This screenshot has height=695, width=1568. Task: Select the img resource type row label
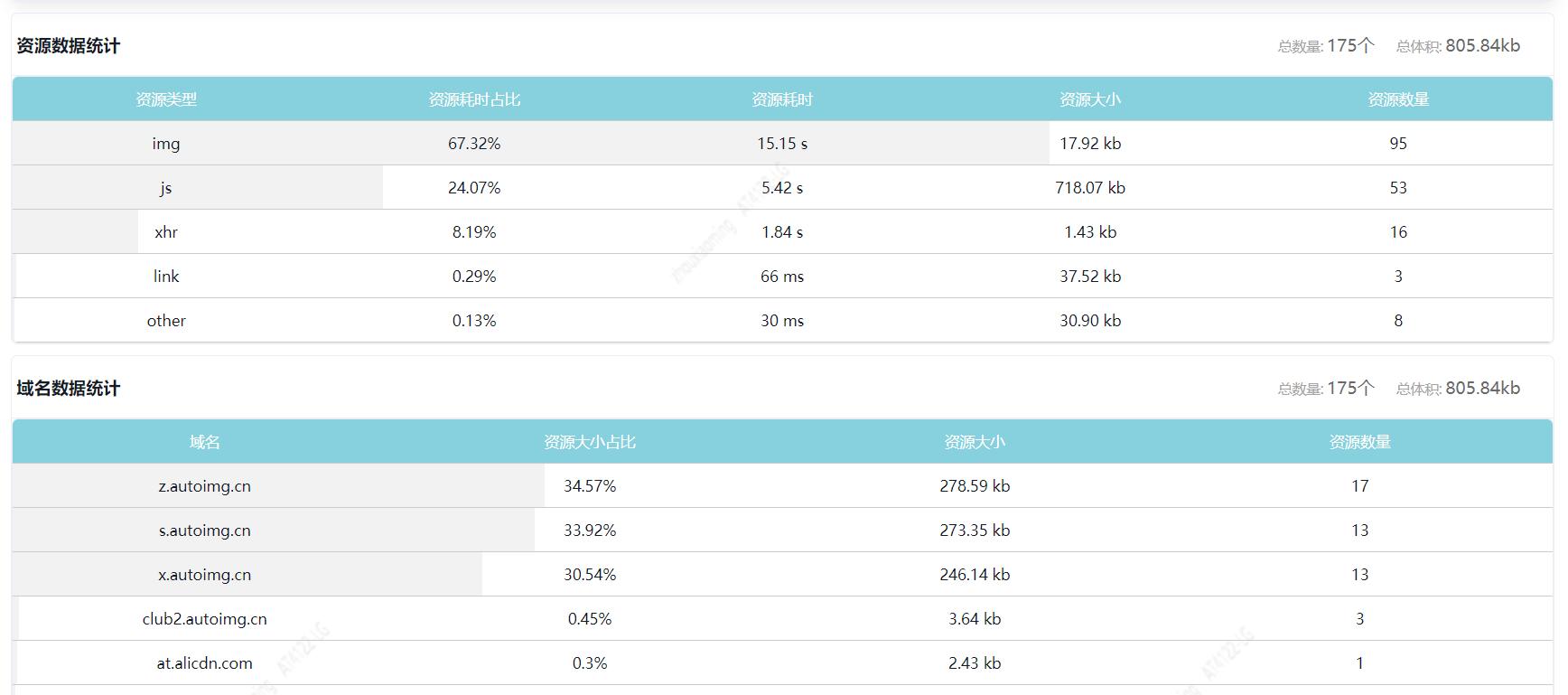point(166,144)
